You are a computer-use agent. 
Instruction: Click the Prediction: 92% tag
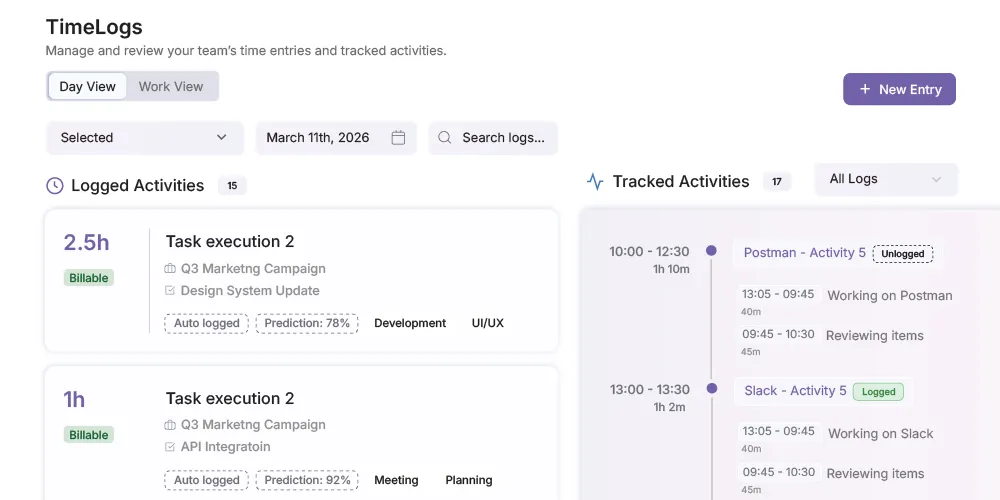[x=307, y=480]
